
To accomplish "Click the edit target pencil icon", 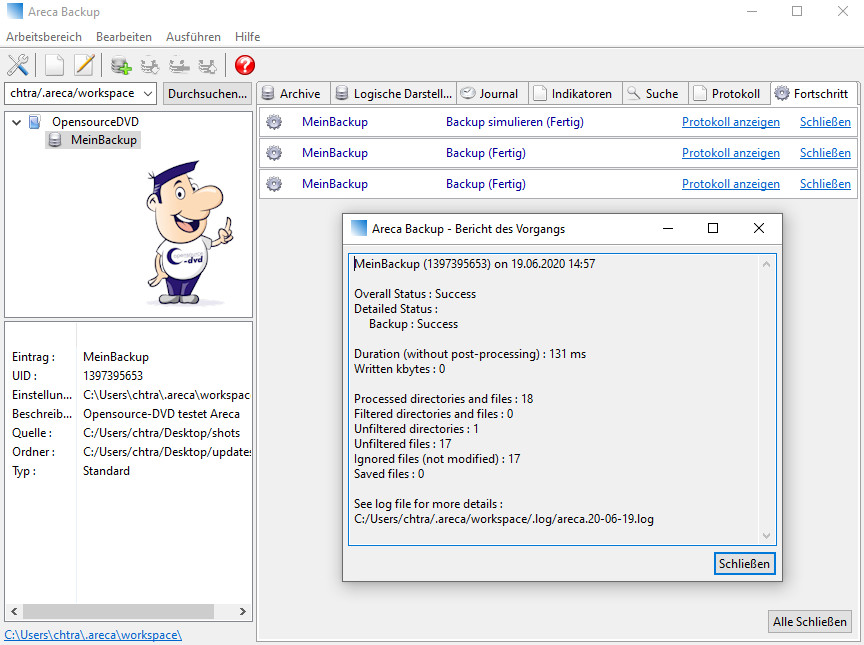I will [x=84, y=66].
